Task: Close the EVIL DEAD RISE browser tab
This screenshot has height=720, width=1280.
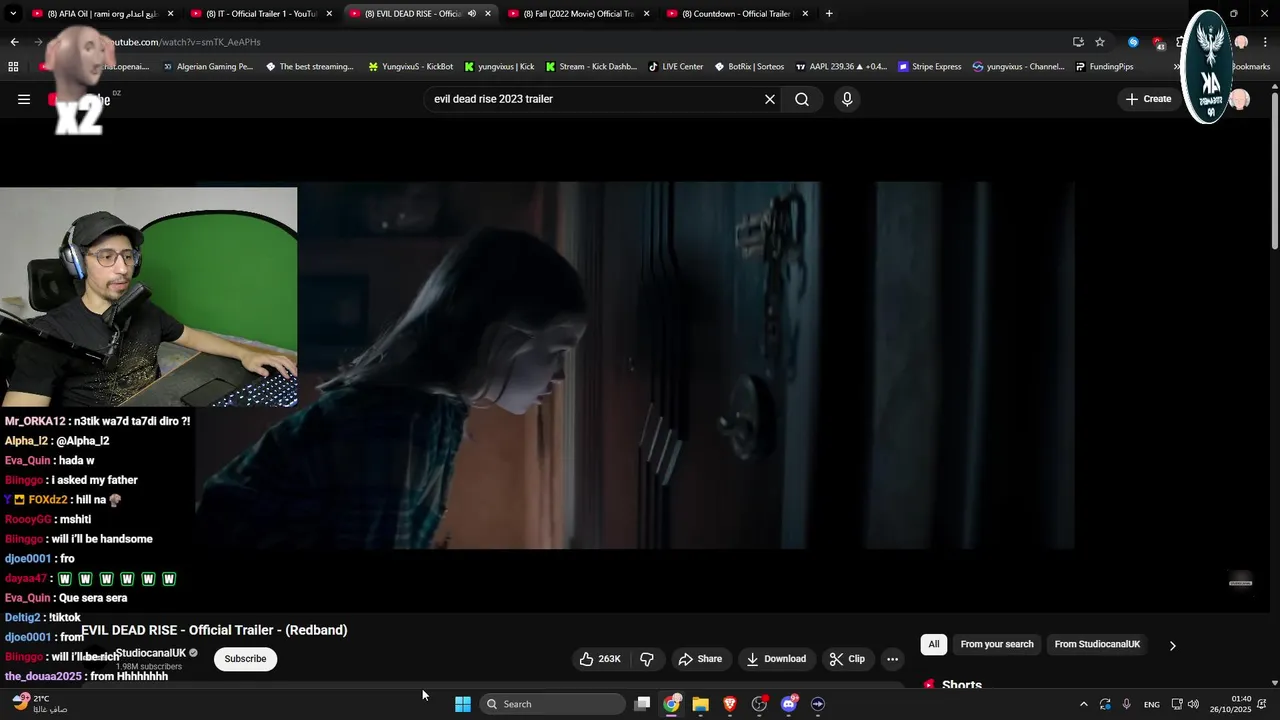Action: click(x=488, y=14)
